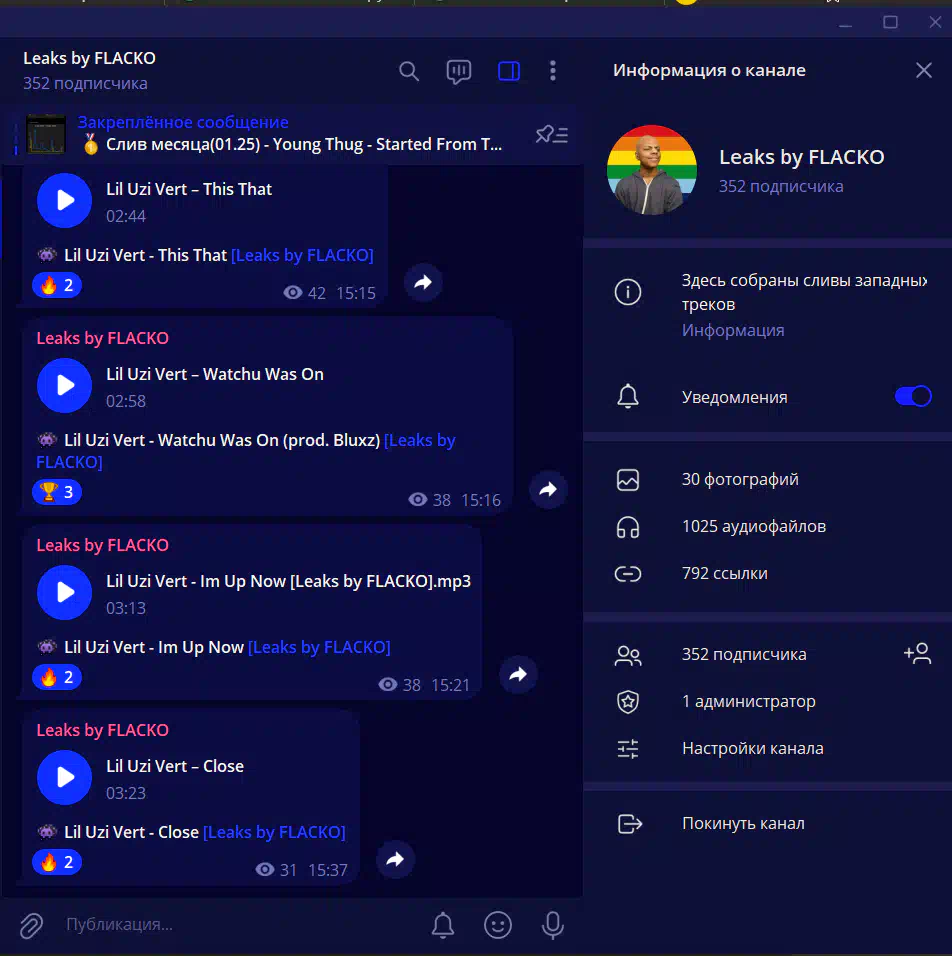
Task: Click the attach file paperclip icon
Action: [x=31, y=925]
